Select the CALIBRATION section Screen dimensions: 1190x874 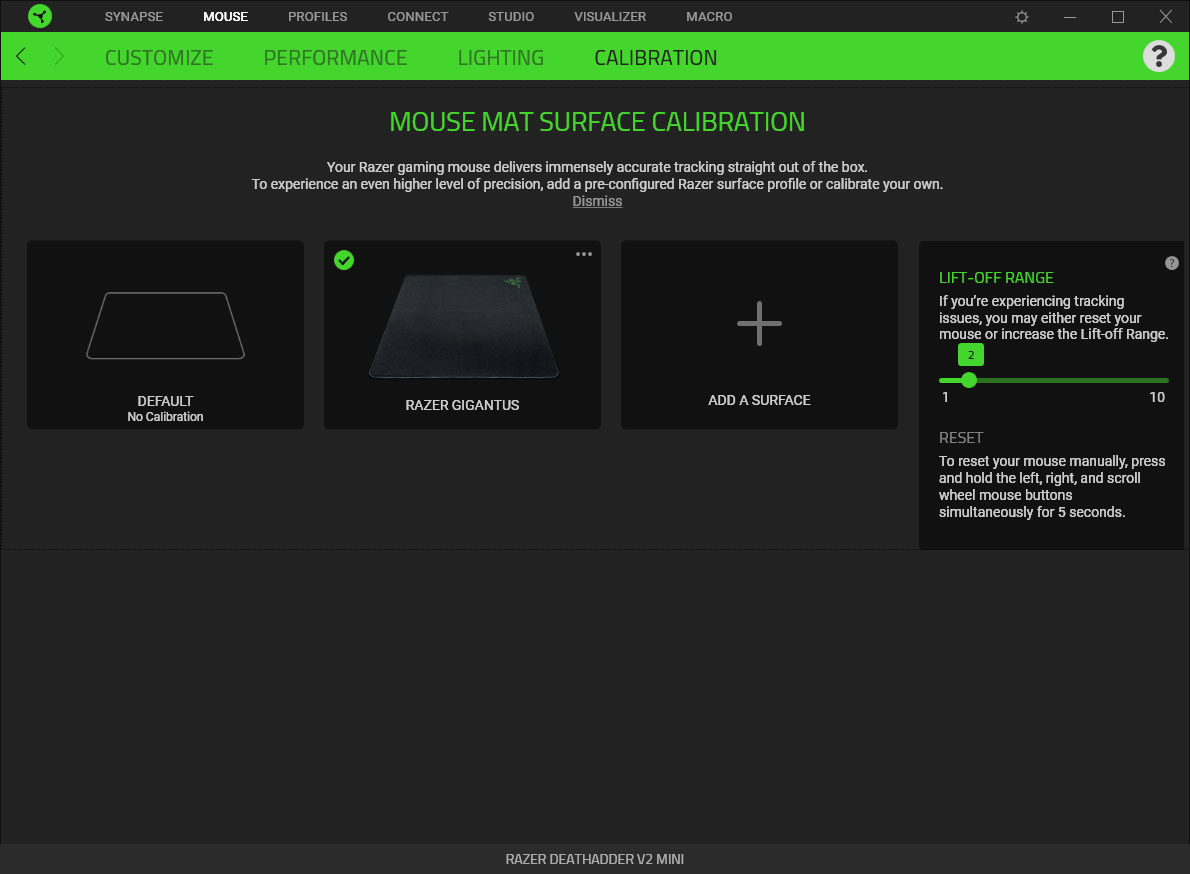(x=656, y=58)
